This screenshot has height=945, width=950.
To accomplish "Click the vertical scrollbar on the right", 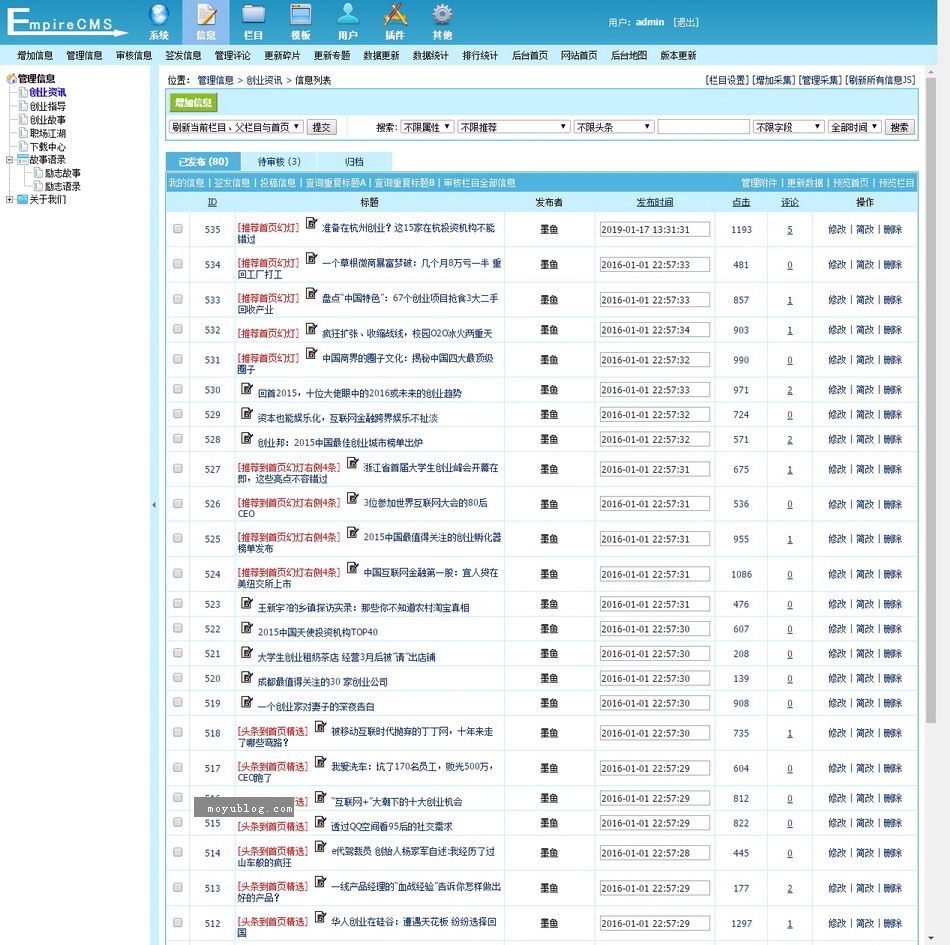I will click(x=930, y=400).
